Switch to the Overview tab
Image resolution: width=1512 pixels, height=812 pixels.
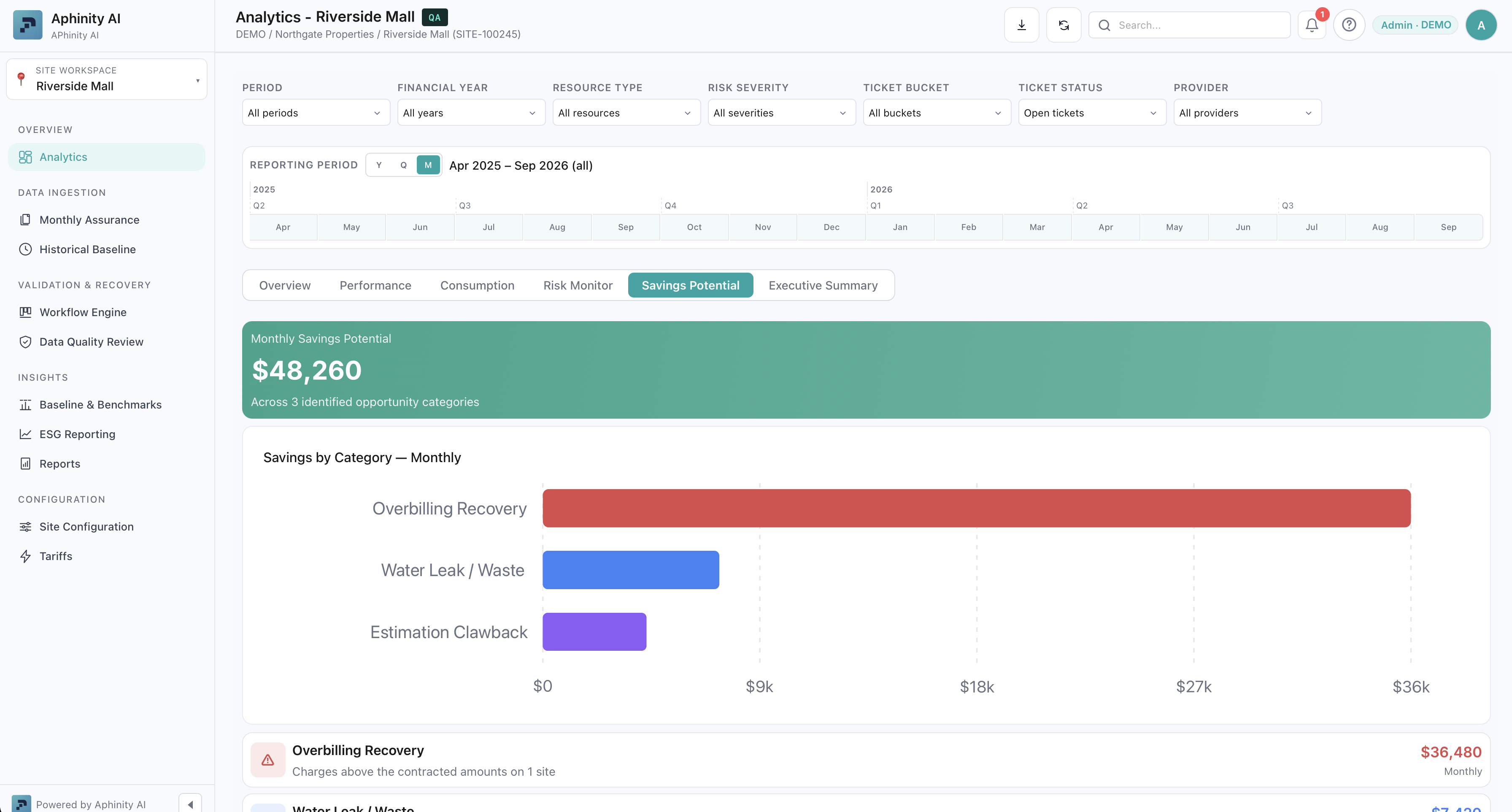(285, 285)
